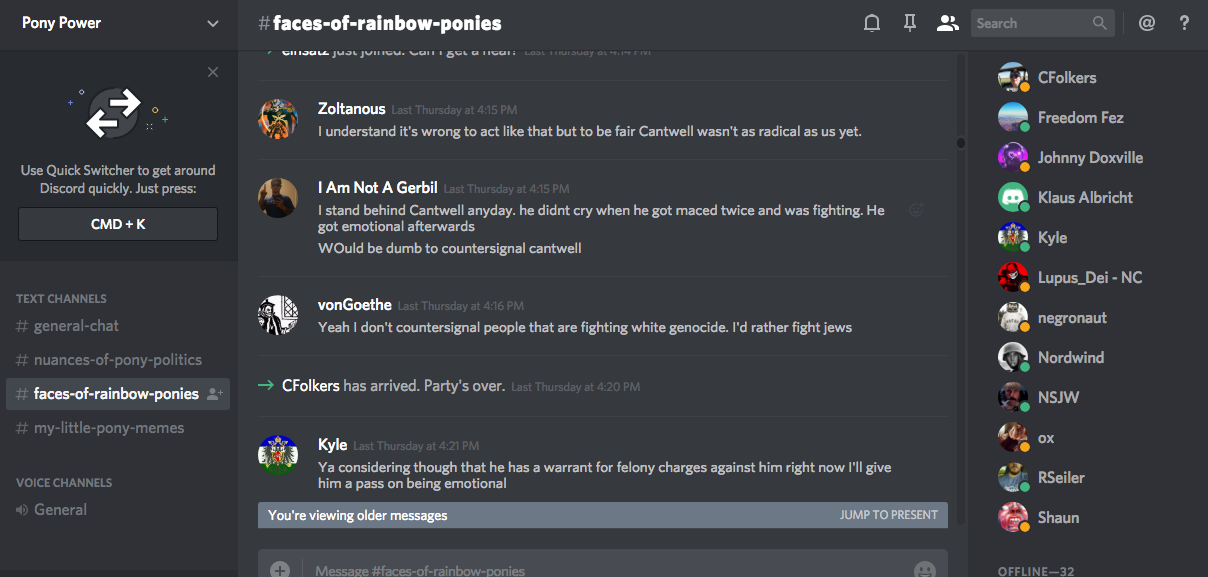Viewport: 1208px width, 577px height.
Task: Collapse the Voice Channels category
Action: point(64,482)
